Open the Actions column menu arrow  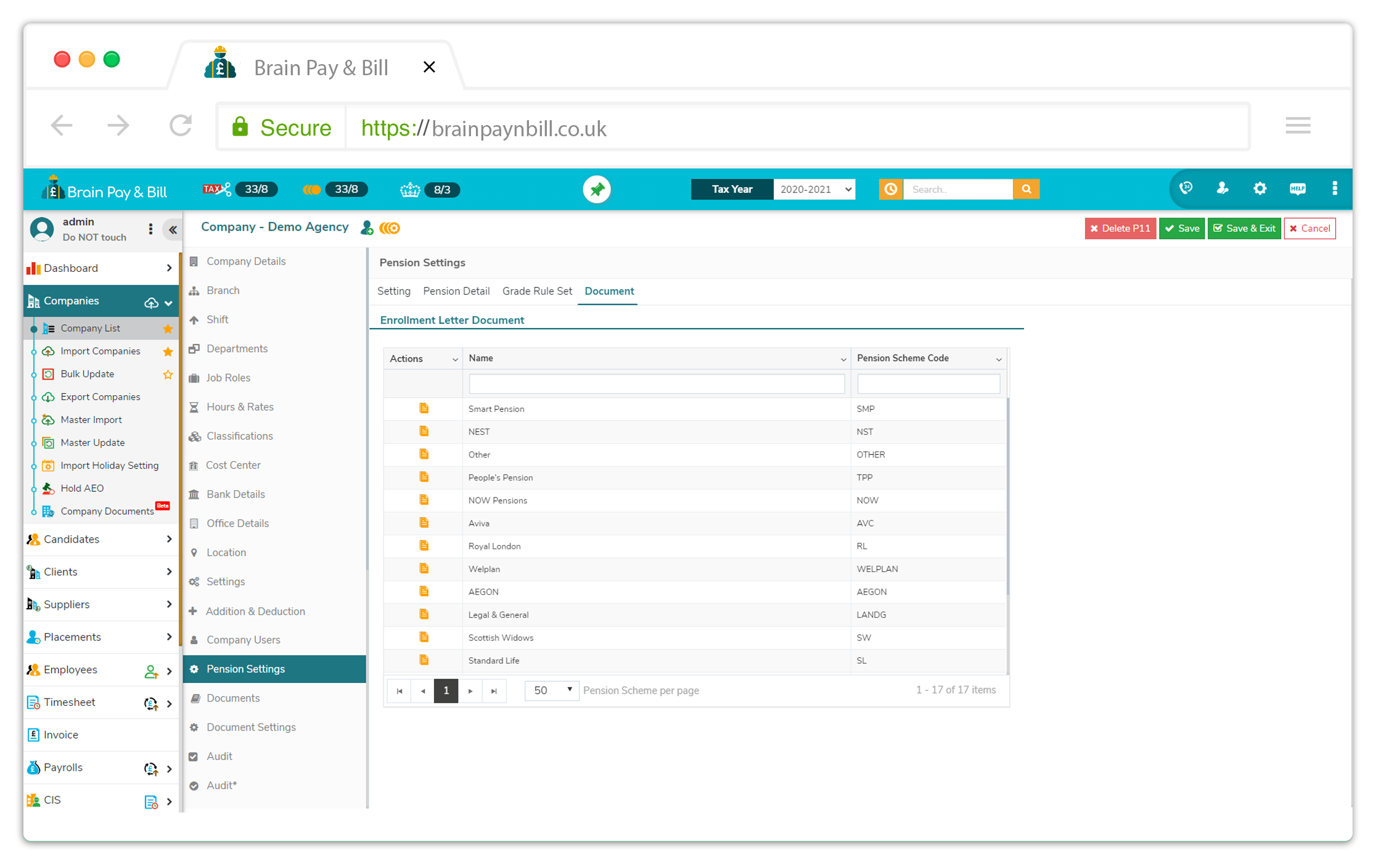[x=455, y=359]
